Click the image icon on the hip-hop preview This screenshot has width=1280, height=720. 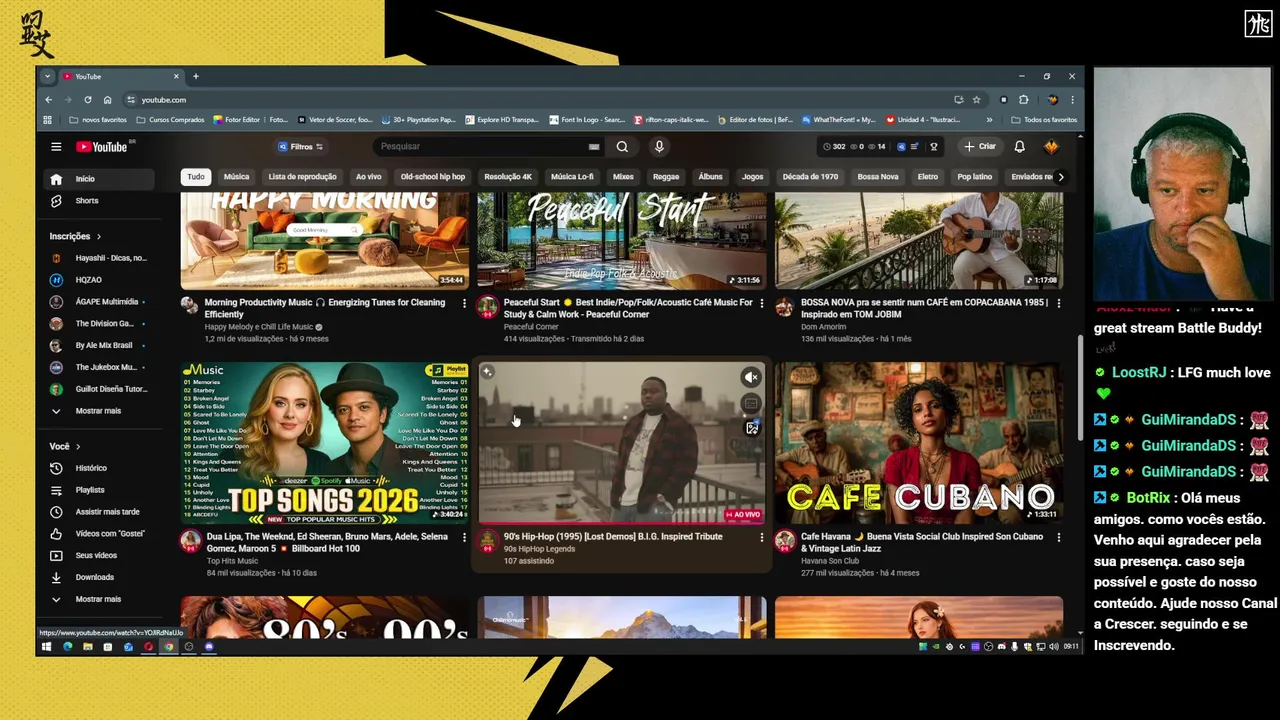coord(752,428)
